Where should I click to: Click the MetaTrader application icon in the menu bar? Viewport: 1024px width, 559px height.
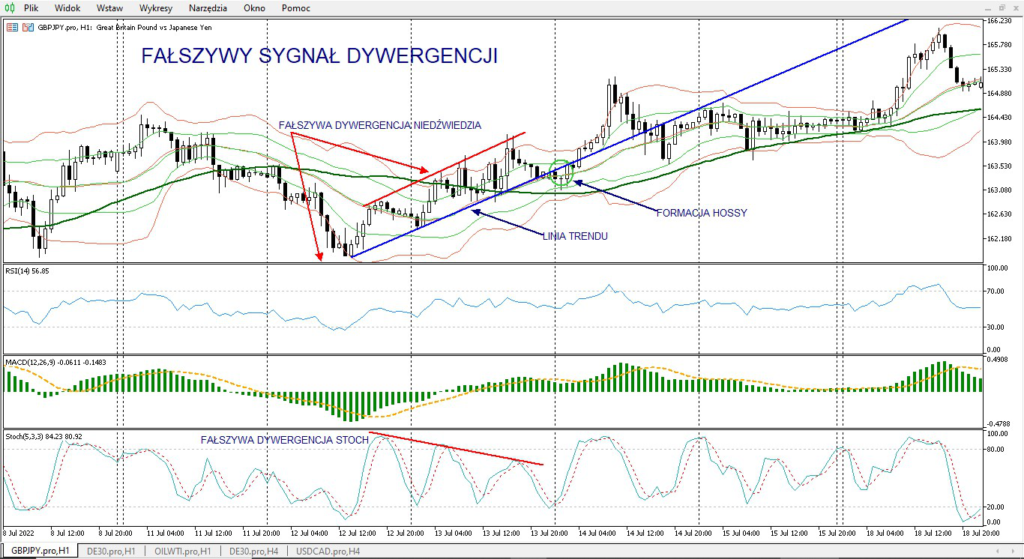pos(9,7)
